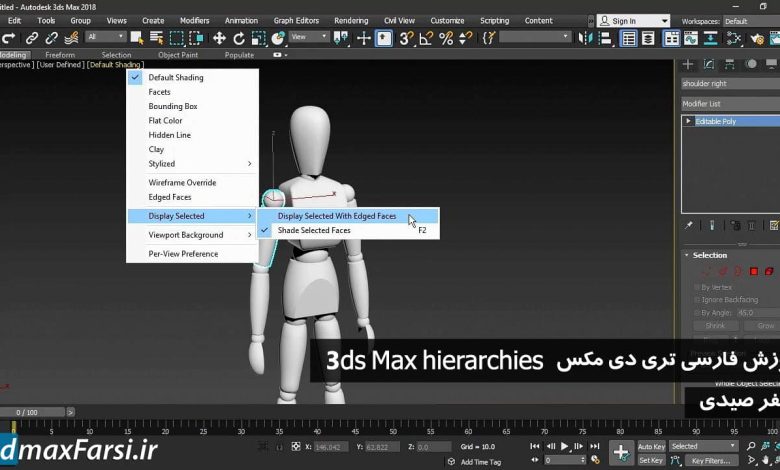The image size is (780, 470).
Task: Choose Display Selected With Edged Faces
Action: click(x=337, y=216)
